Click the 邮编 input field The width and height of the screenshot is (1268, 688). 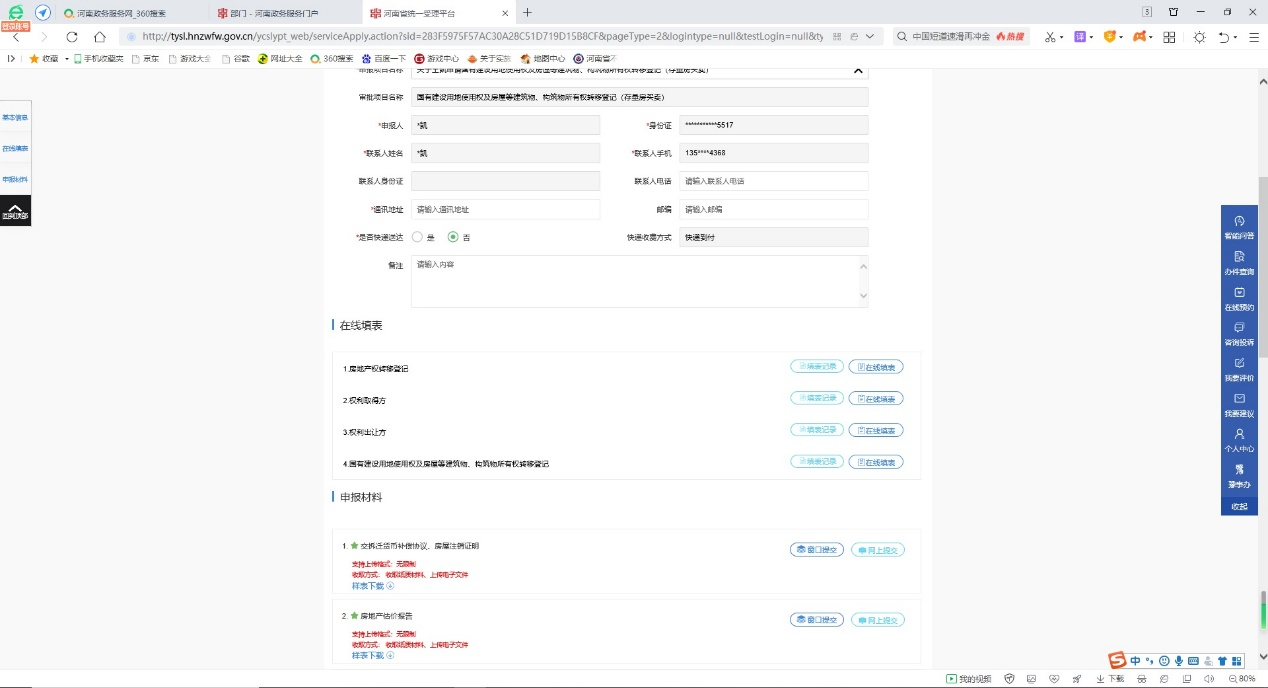pyautogui.click(x=774, y=209)
